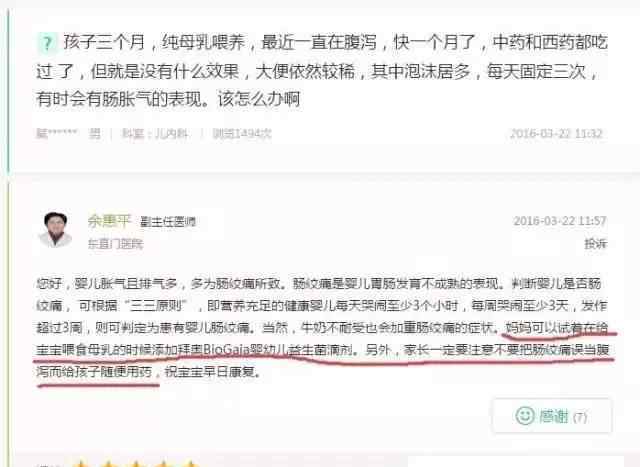
Task: Click the fifth rating star
Action: [190, 464]
